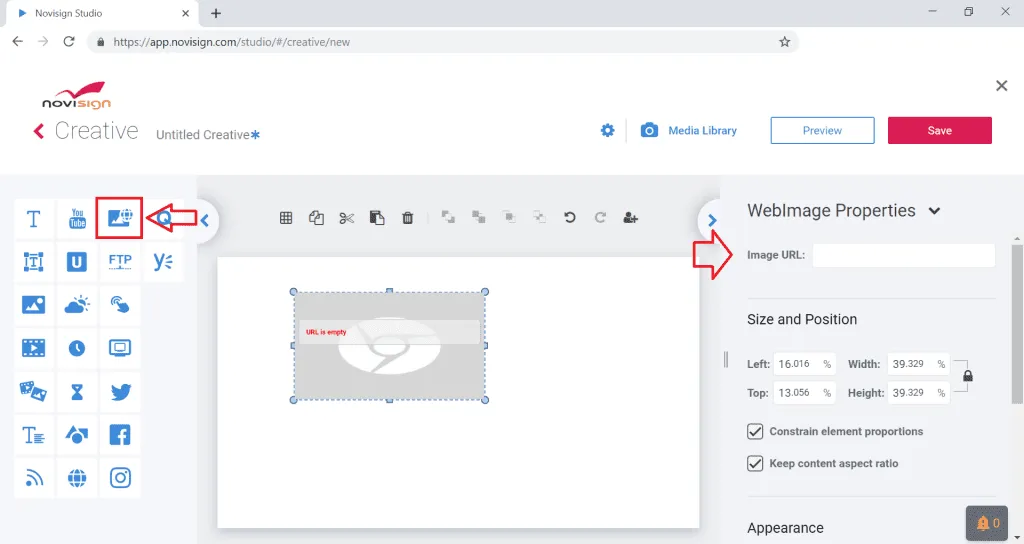The width and height of the screenshot is (1024, 544).
Task: Select the Novisign Studio browser tab
Action: click(101, 13)
